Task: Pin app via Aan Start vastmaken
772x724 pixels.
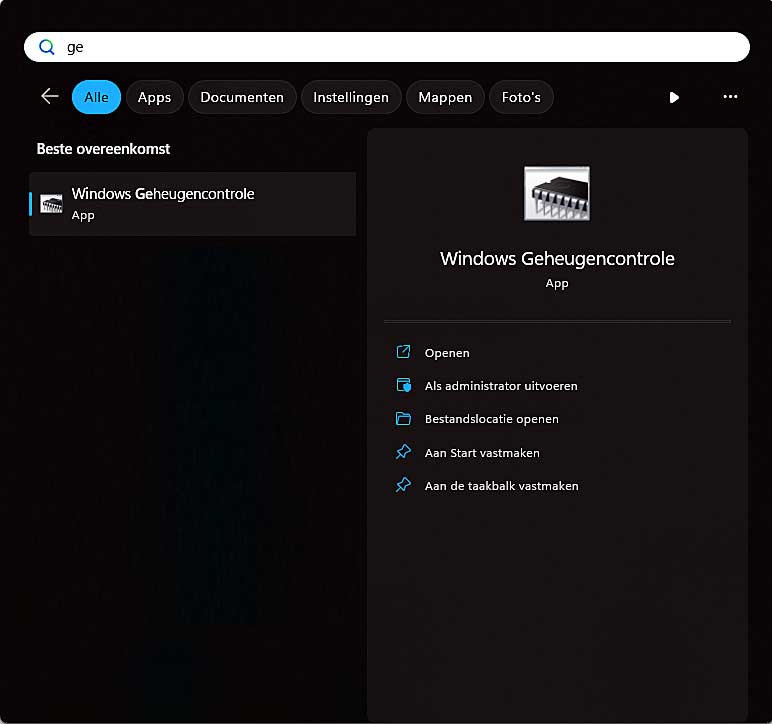Action: coord(481,453)
